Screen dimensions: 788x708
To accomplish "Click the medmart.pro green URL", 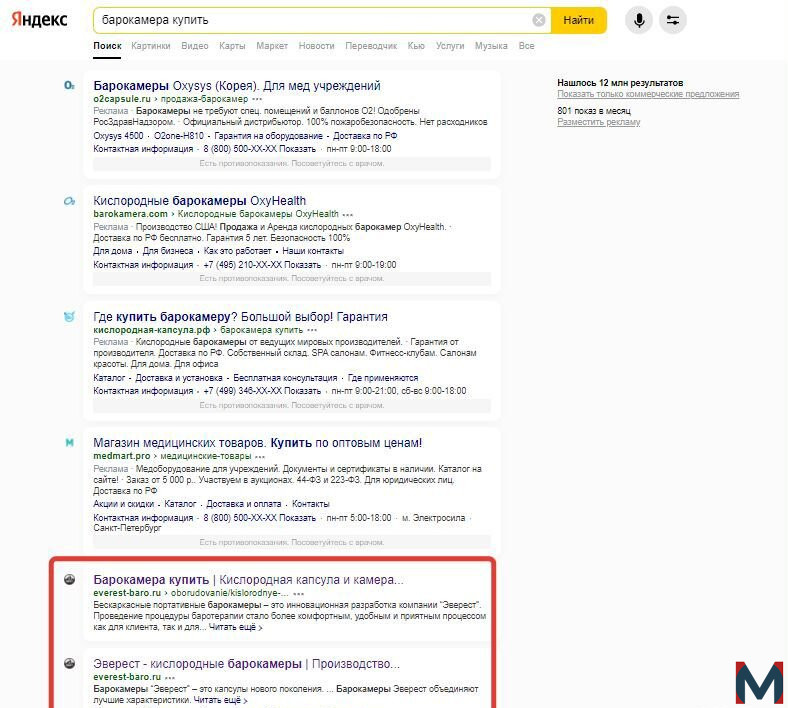I will pyautogui.click(x=122, y=456).
